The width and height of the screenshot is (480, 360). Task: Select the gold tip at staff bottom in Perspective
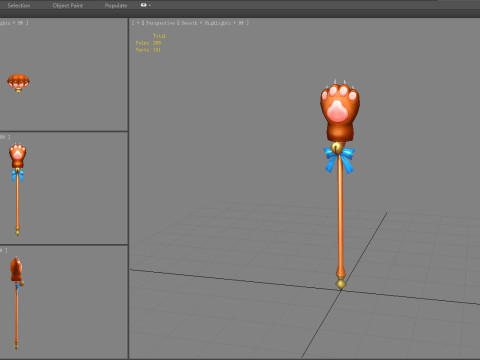point(341,284)
